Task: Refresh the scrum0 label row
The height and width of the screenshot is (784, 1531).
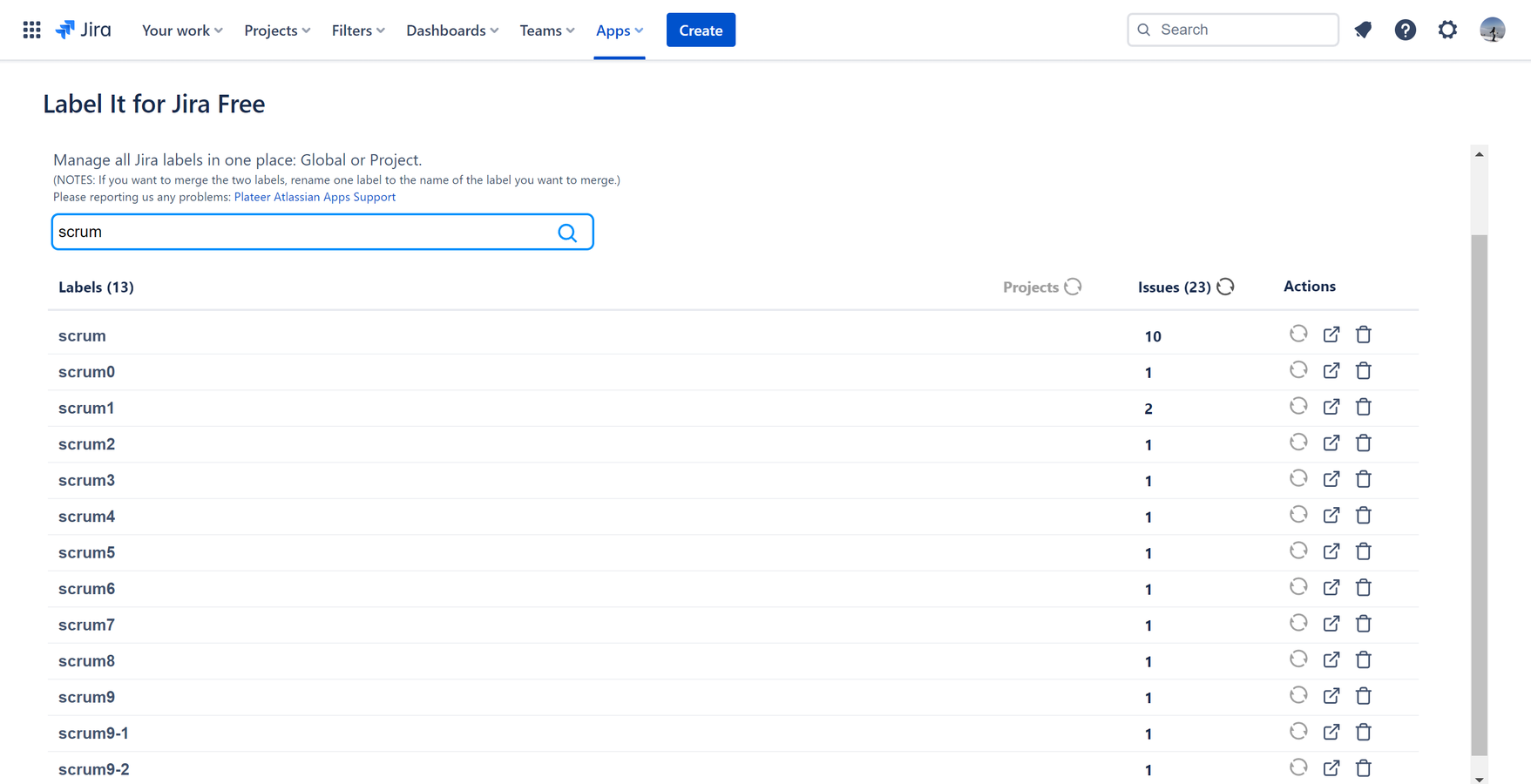Action: [1298, 370]
